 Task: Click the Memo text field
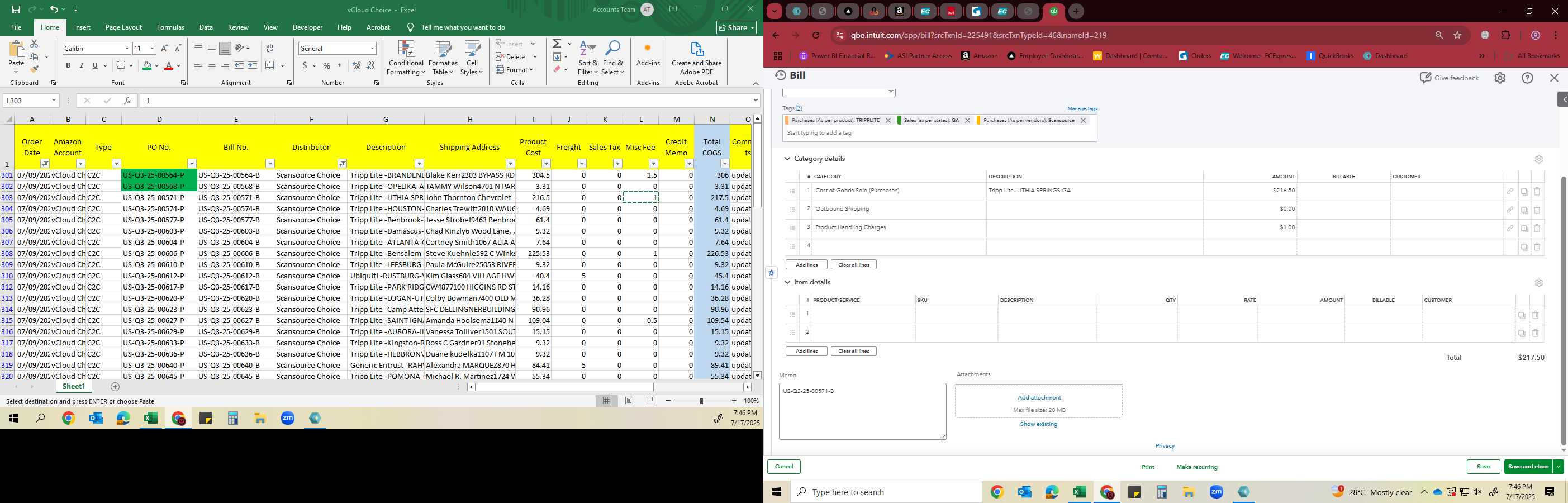tap(863, 412)
